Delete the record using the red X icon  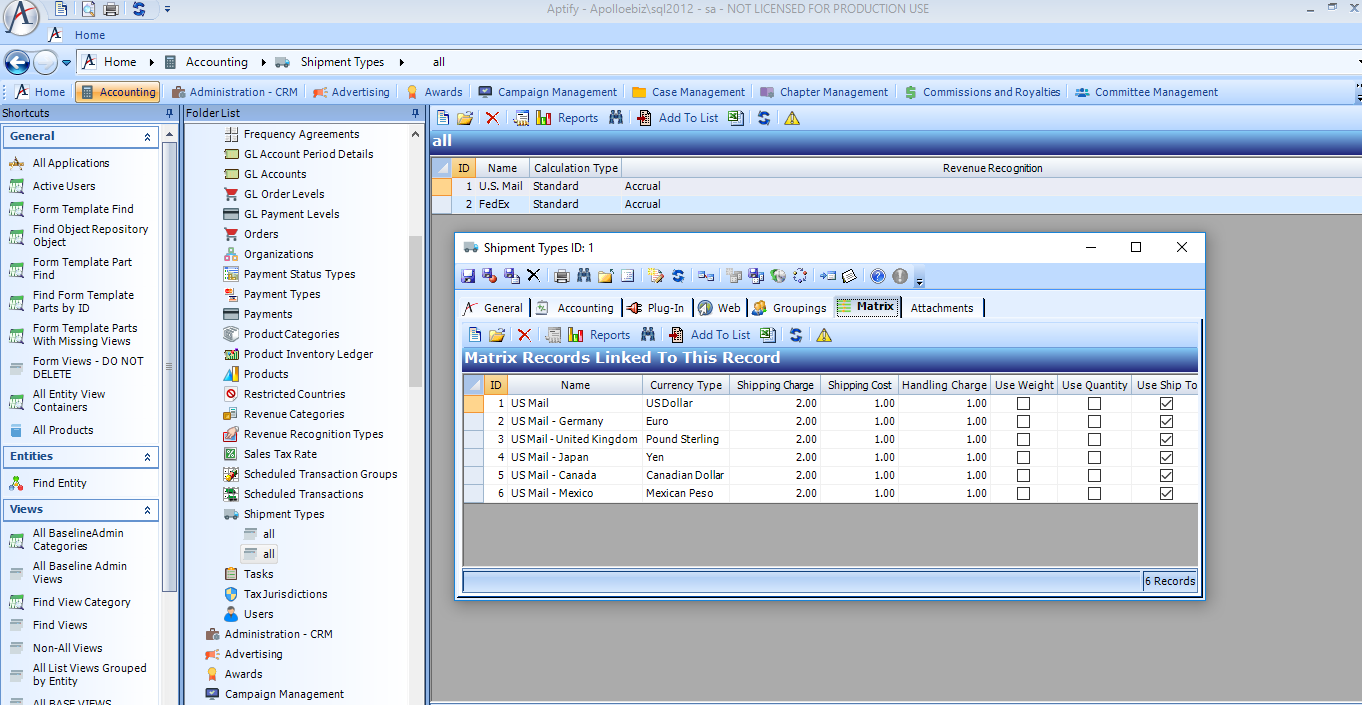pos(533,275)
